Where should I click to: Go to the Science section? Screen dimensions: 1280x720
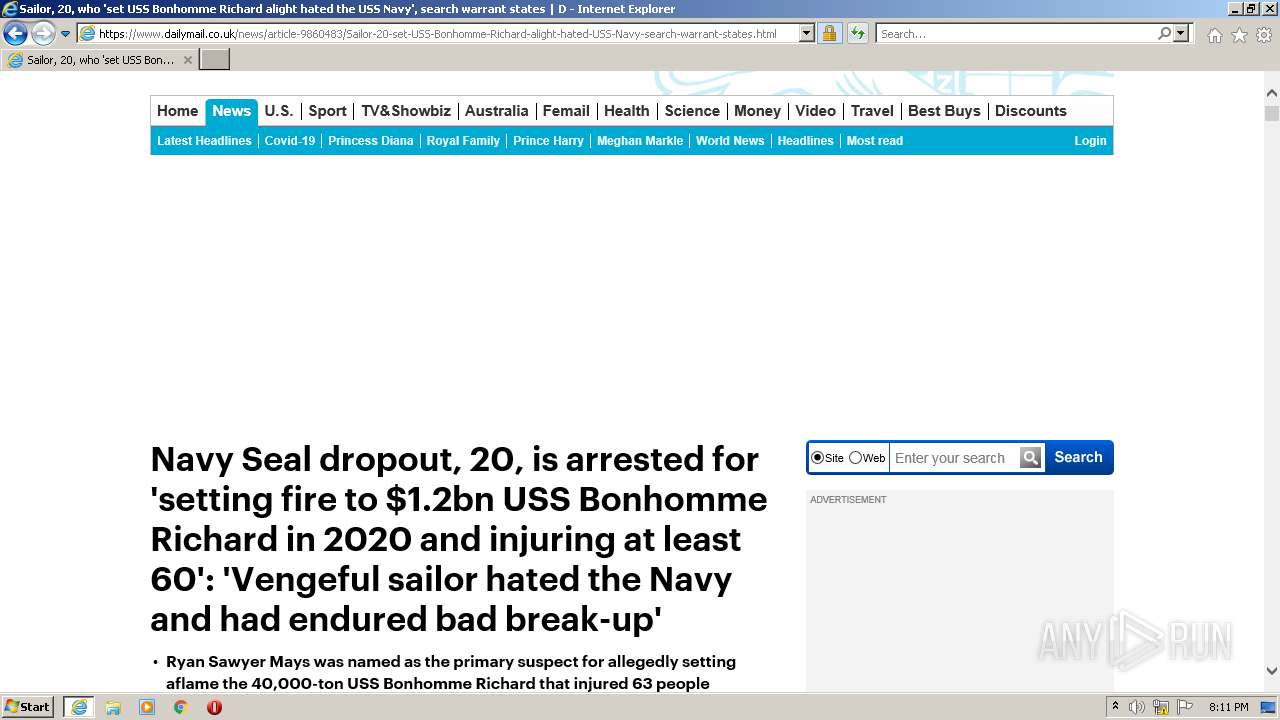point(692,111)
